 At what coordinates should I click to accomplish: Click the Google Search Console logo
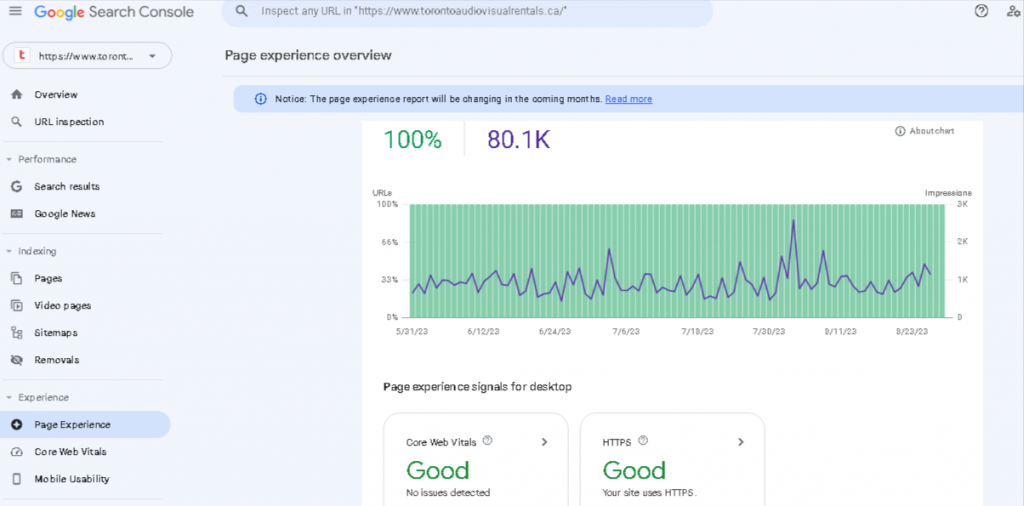click(114, 12)
